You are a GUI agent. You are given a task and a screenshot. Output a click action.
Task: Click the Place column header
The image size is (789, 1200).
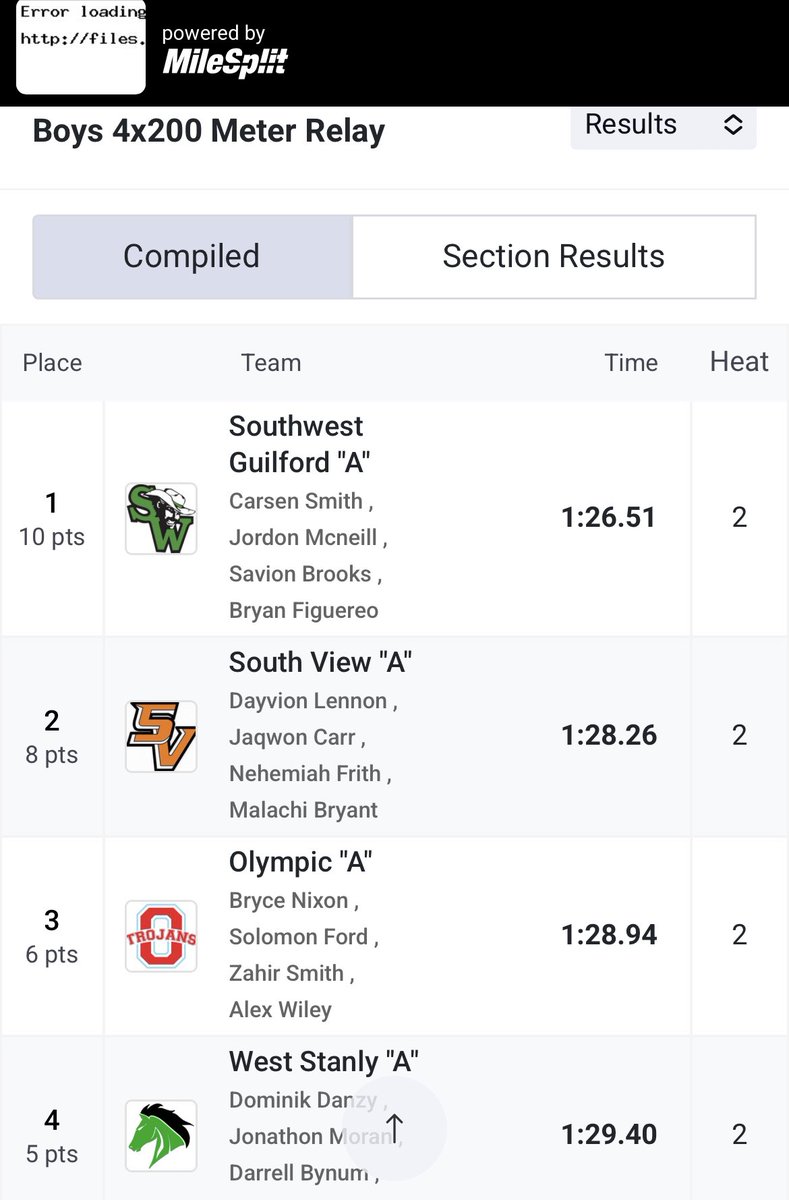click(x=52, y=363)
